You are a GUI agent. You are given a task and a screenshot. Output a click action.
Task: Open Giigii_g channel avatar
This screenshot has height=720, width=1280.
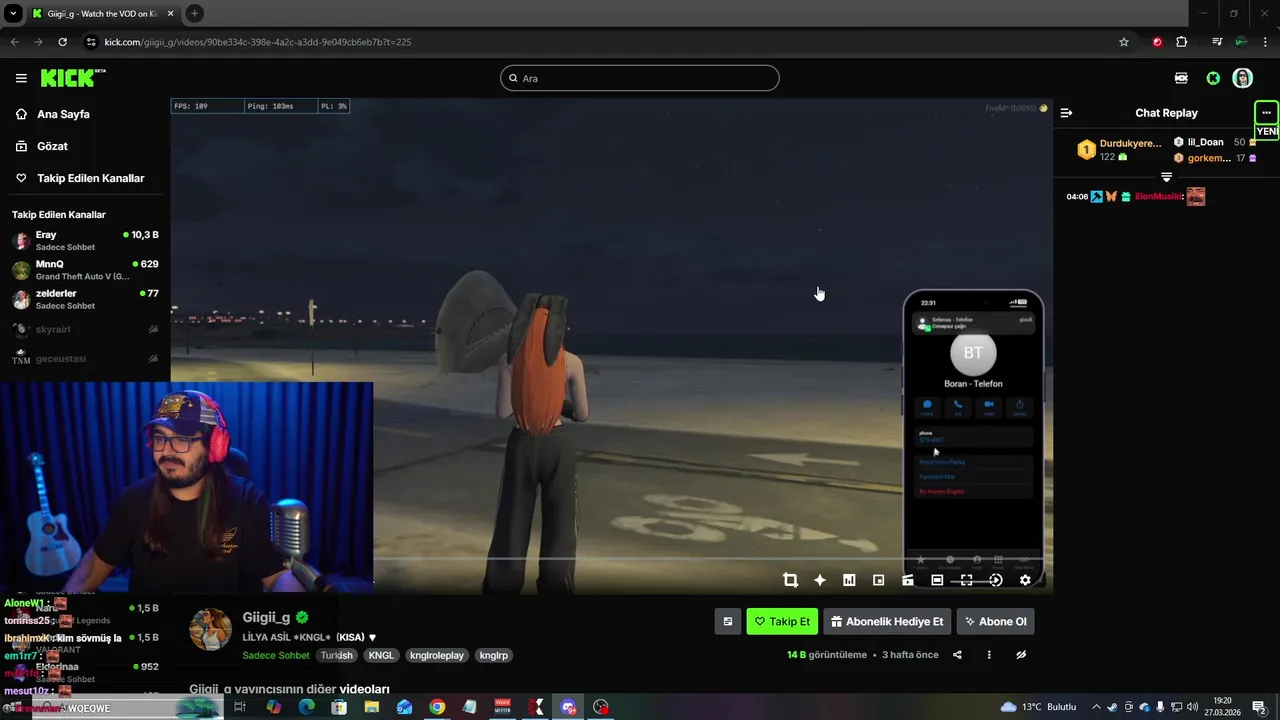click(x=210, y=630)
